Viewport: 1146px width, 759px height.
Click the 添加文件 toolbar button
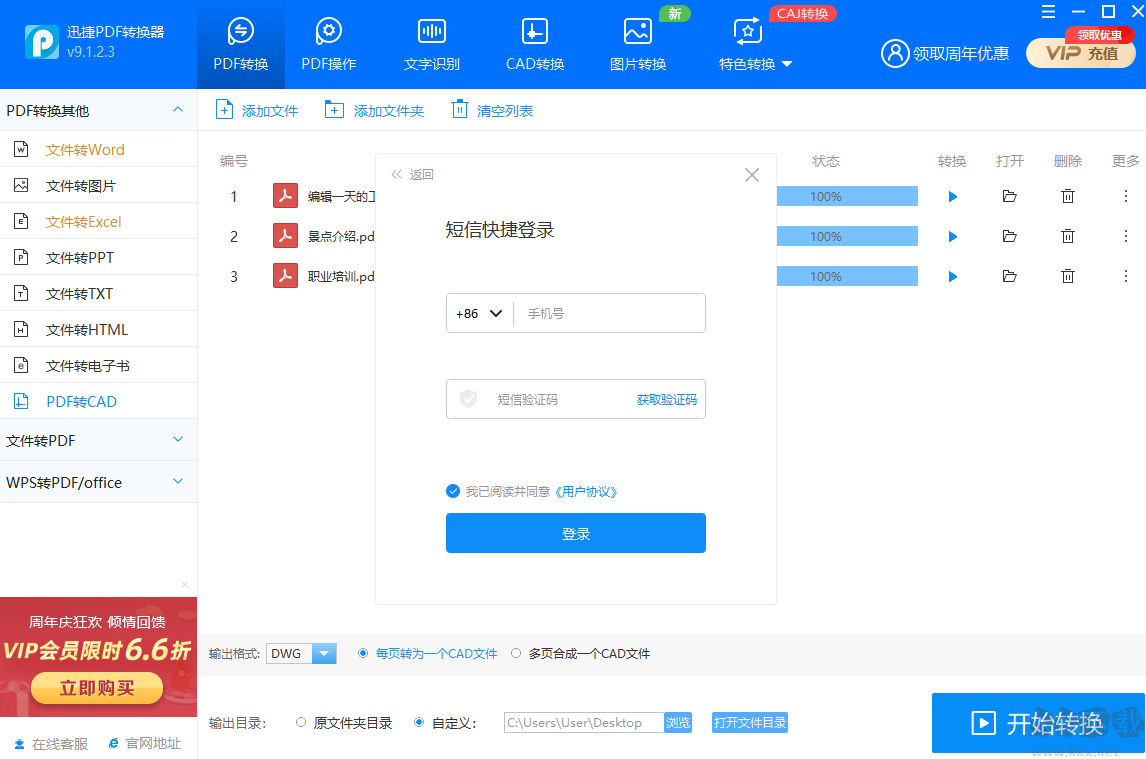click(257, 110)
